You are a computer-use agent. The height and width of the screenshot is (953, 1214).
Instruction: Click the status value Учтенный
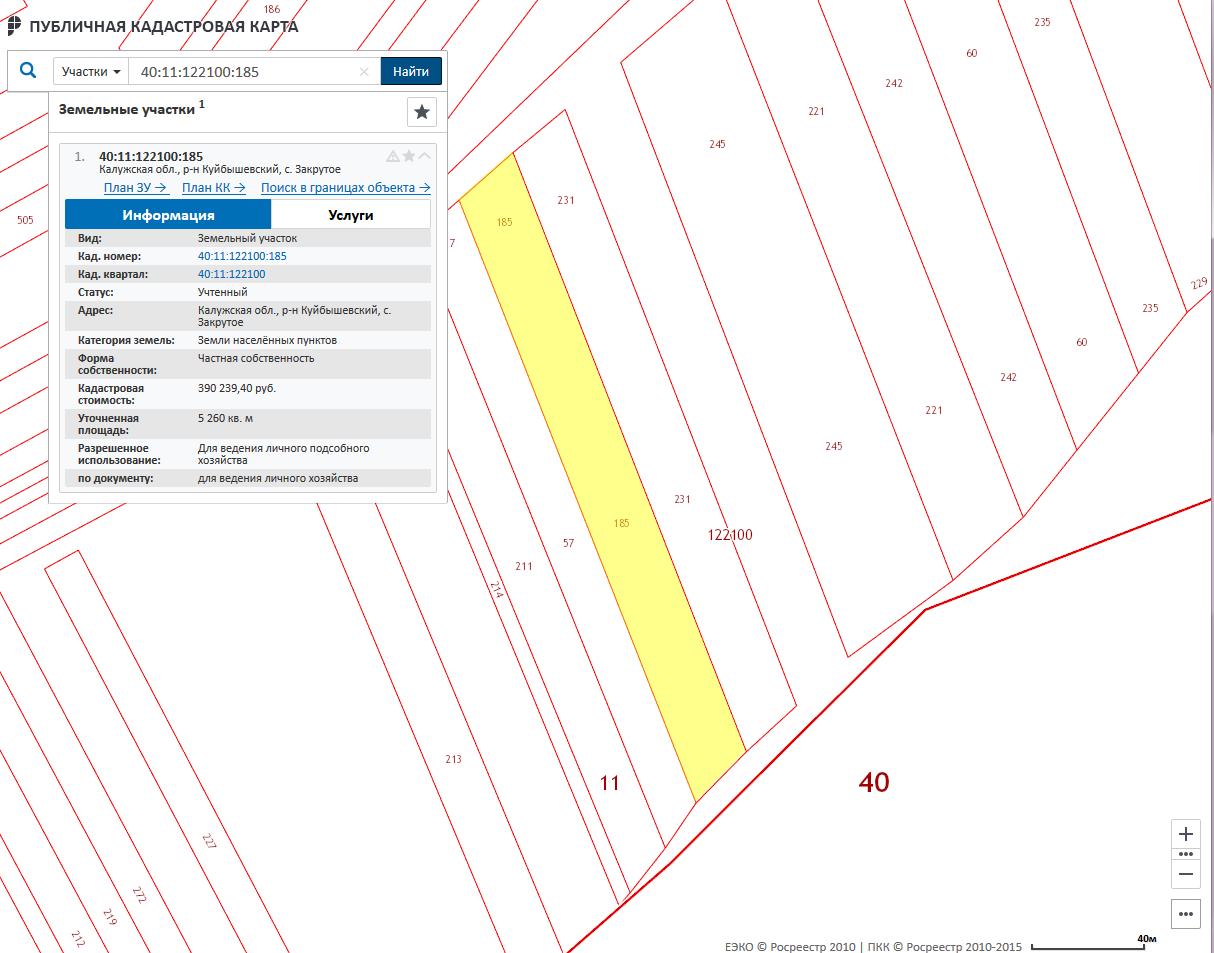point(223,292)
